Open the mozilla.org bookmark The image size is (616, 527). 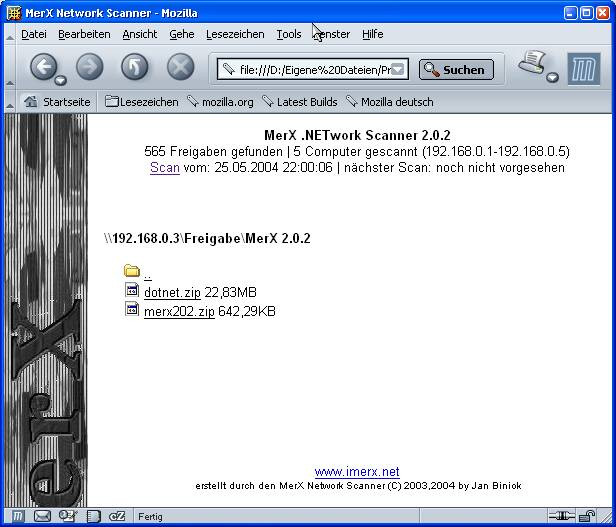click(220, 102)
